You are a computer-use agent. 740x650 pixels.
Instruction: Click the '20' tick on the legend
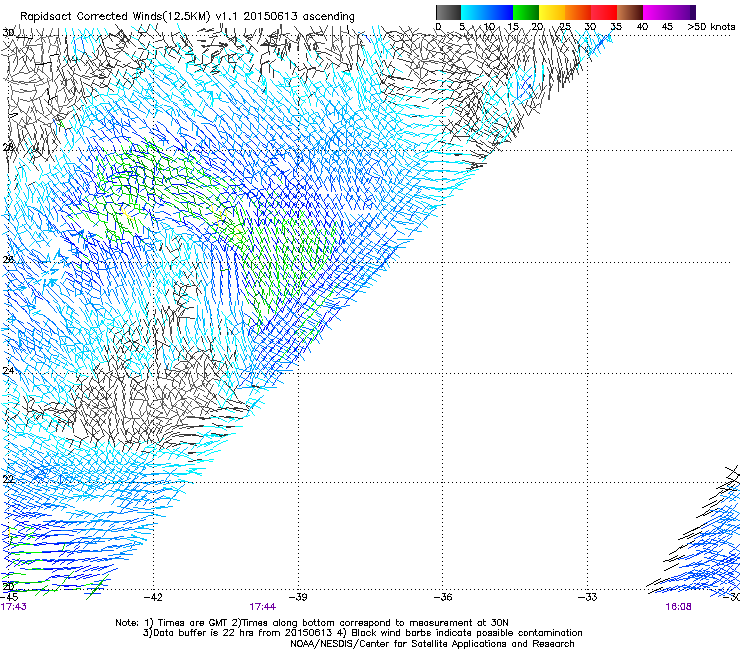click(538, 26)
